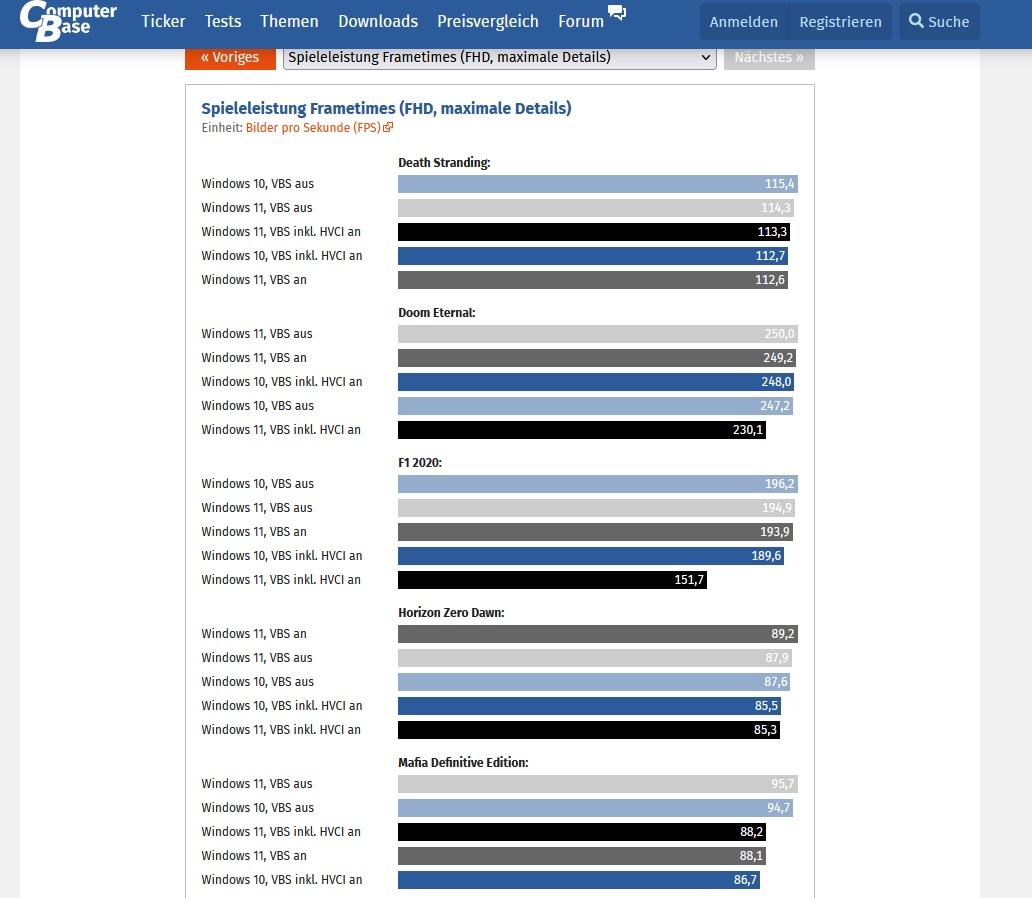Select the Mafia 86,7 bar
This screenshot has width=1032, height=898.
579,880
